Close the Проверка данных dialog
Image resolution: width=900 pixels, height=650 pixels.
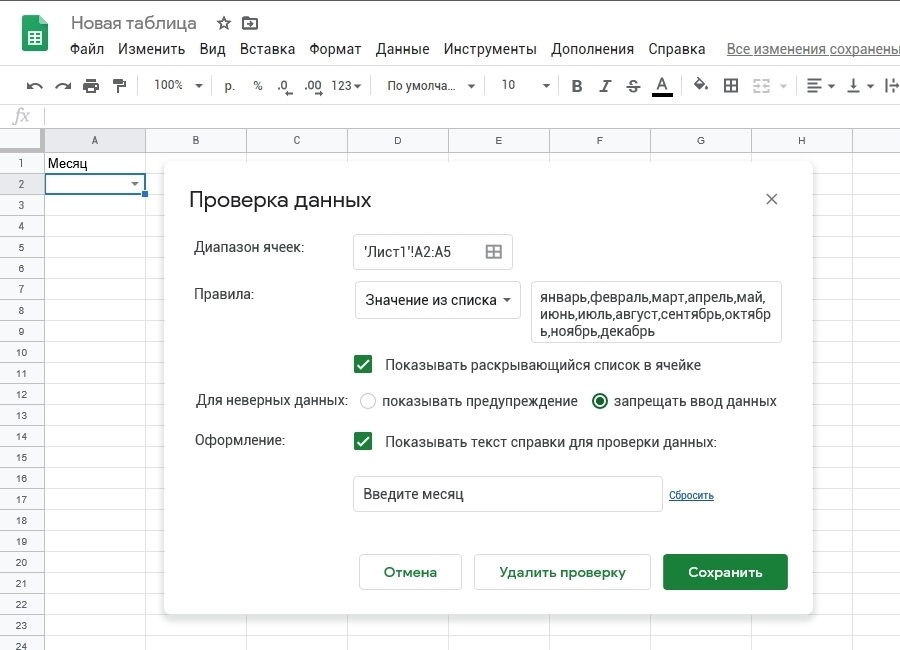(x=771, y=199)
